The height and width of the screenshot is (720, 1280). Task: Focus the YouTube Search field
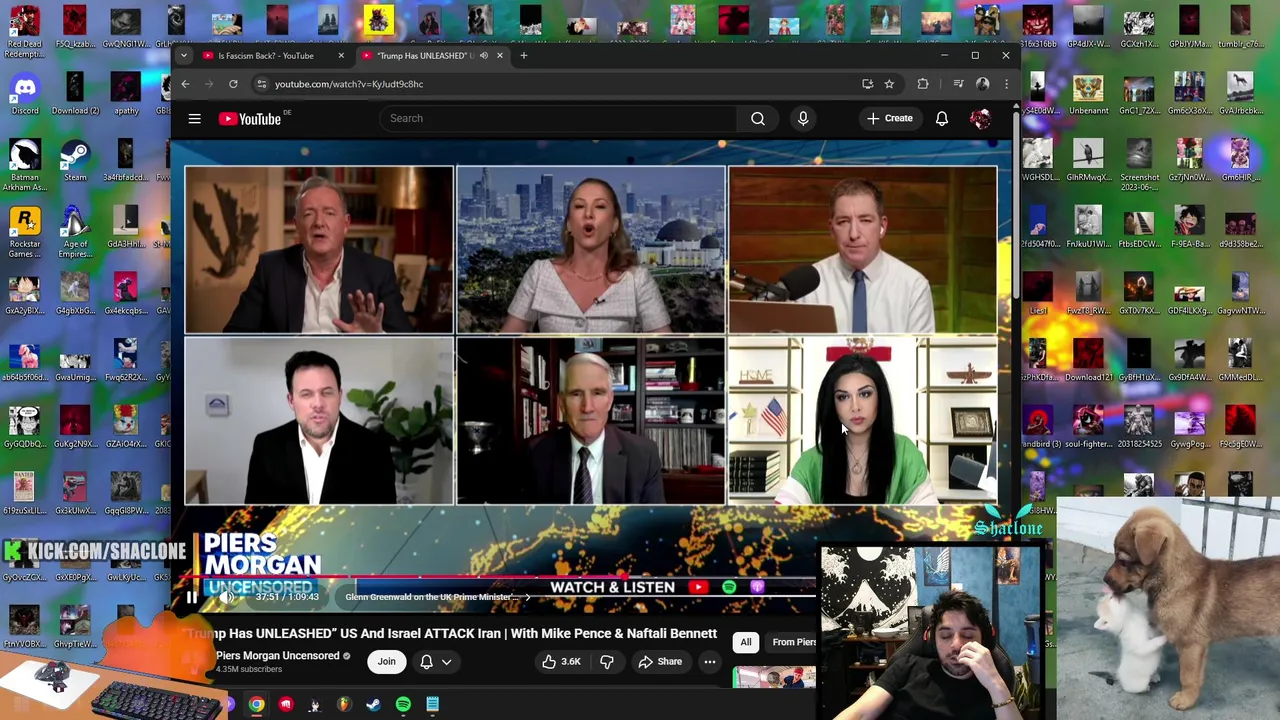(560, 119)
